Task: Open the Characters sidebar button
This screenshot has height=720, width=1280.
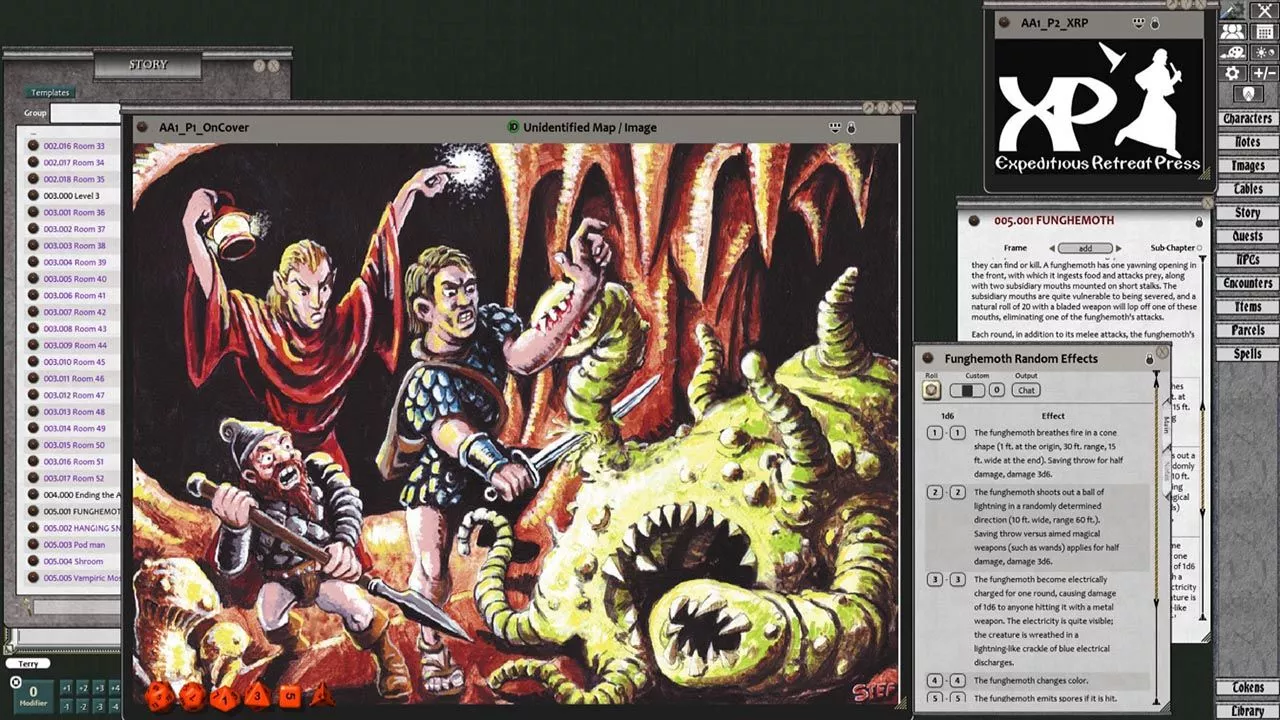Action: tap(1247, 118)
